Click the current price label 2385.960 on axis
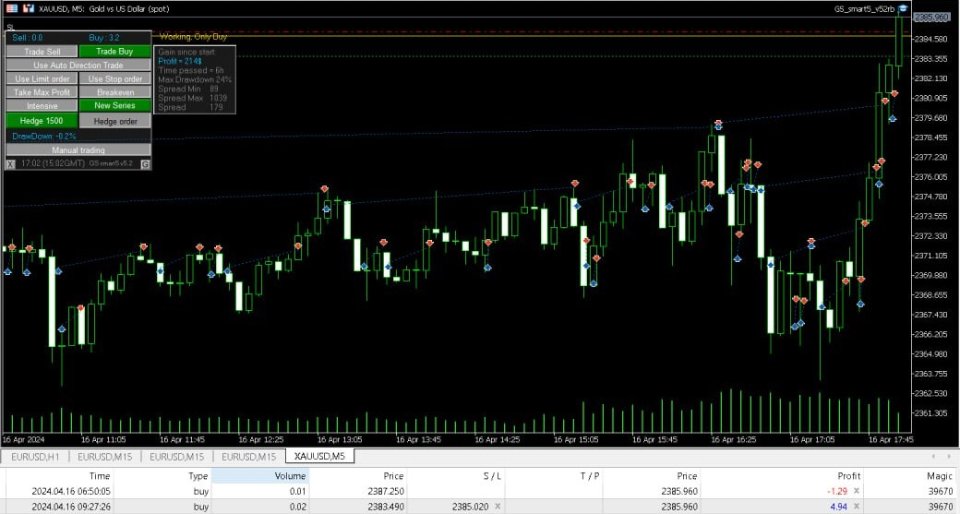 [929, 17]
